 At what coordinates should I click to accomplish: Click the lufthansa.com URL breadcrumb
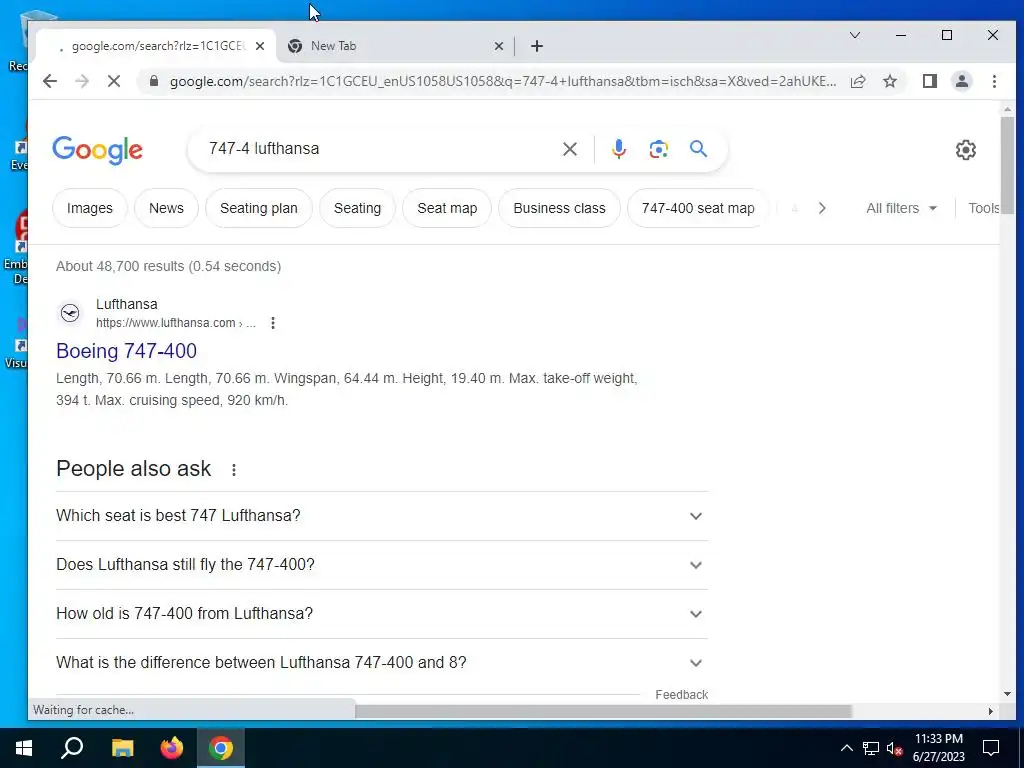(175, 323)
